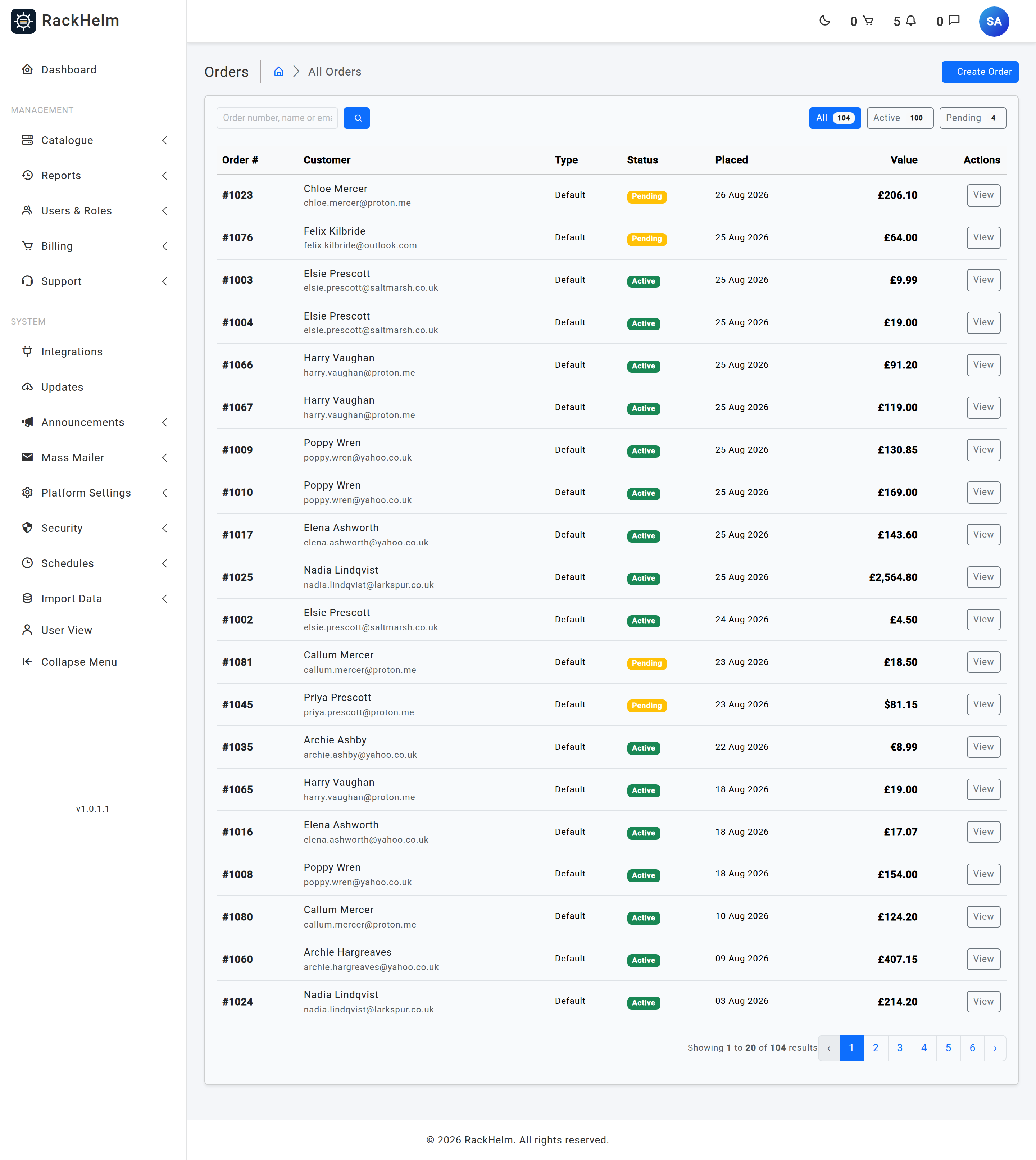This screenshot has width=1036, height=1160.
Task: Expand the Mass Mailer chevron
Action: tap(164, 457)
